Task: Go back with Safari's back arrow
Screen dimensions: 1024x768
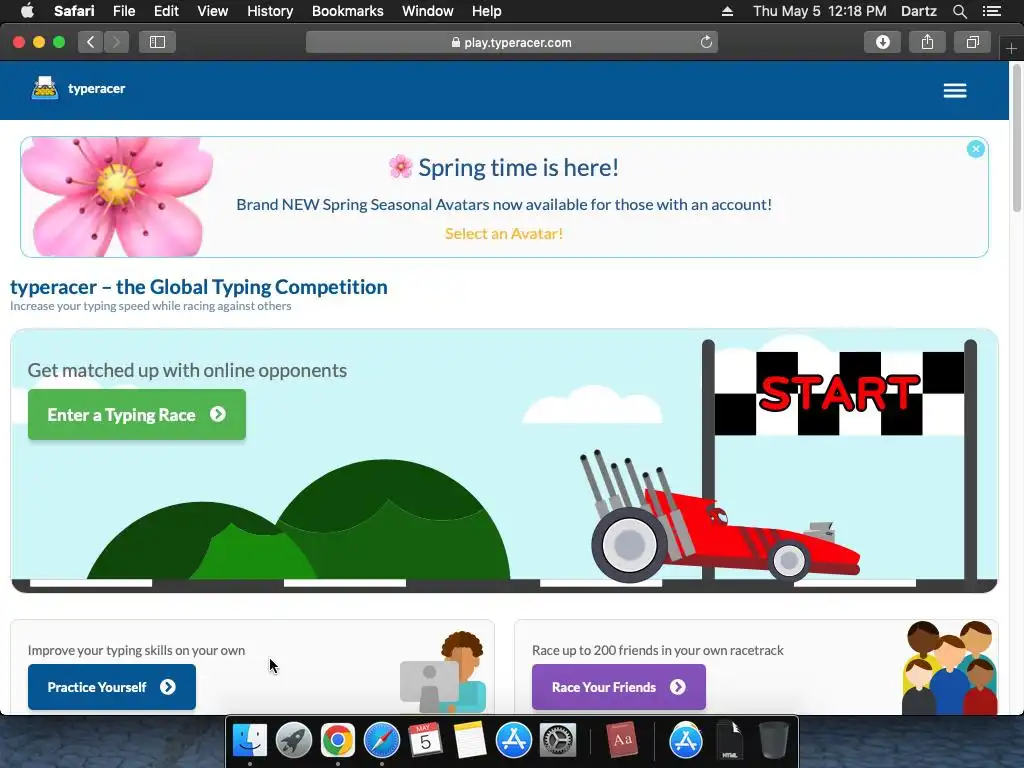Action: [x=91, y=42]
